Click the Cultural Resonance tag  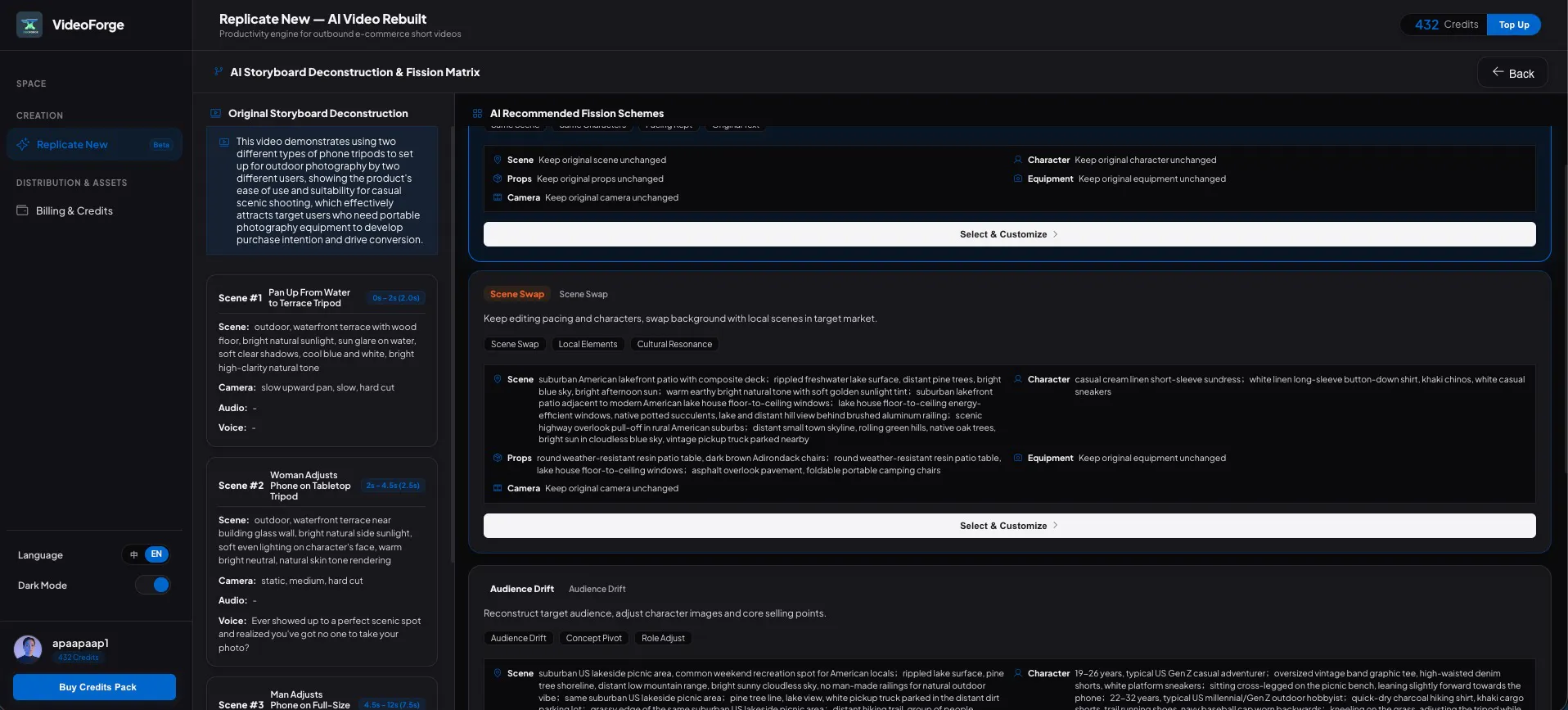674,344
